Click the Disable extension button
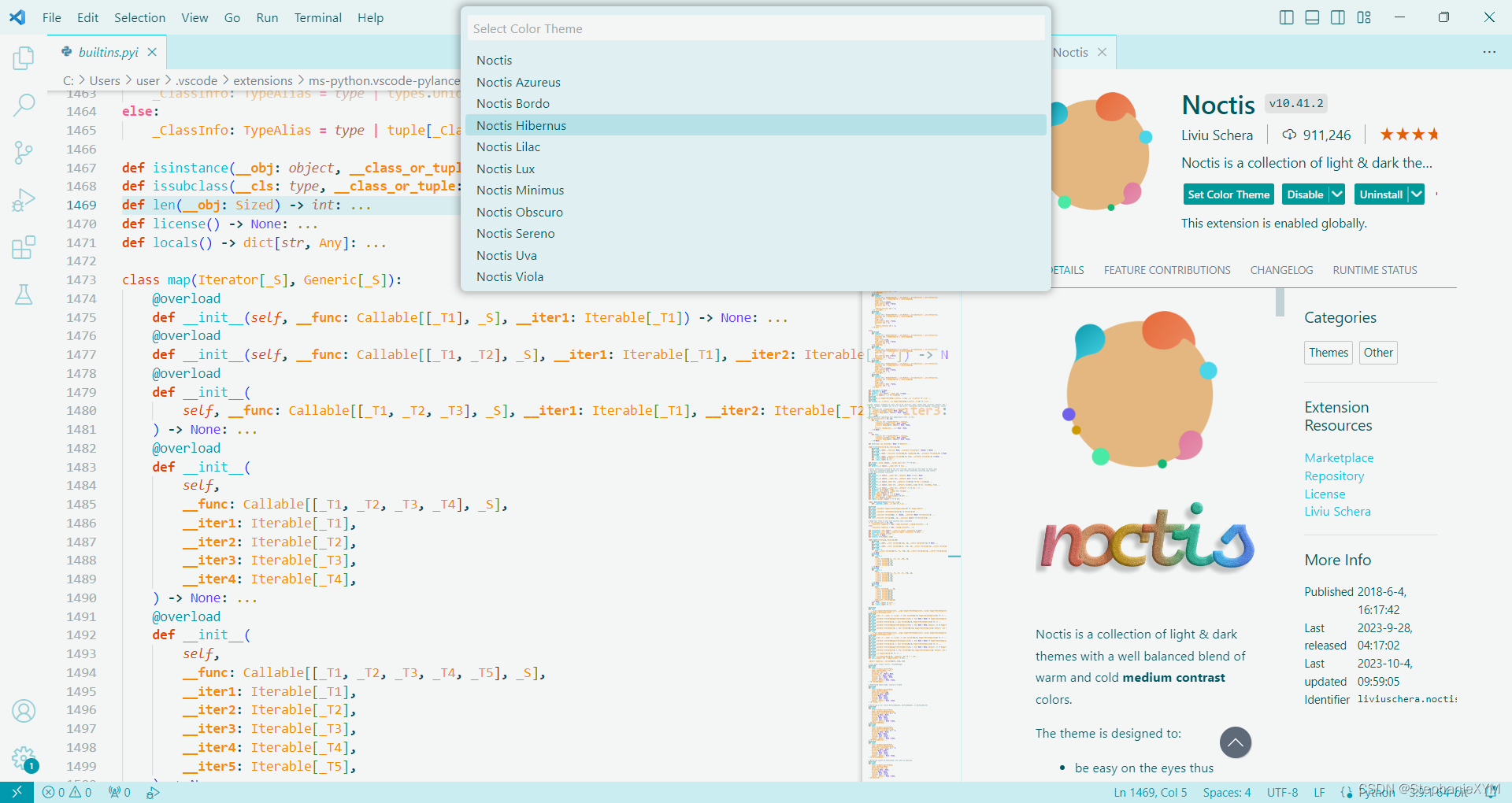This screenshot has width=1512, height=803. [1305, 194]
